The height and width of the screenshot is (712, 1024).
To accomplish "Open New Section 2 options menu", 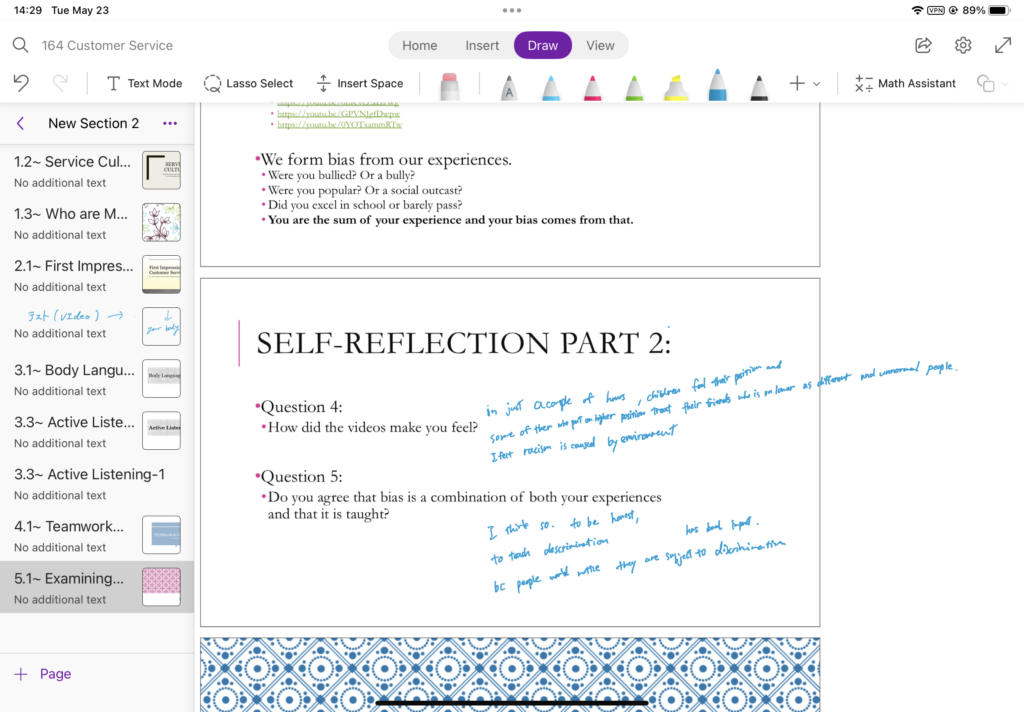I will pos(169,123).
